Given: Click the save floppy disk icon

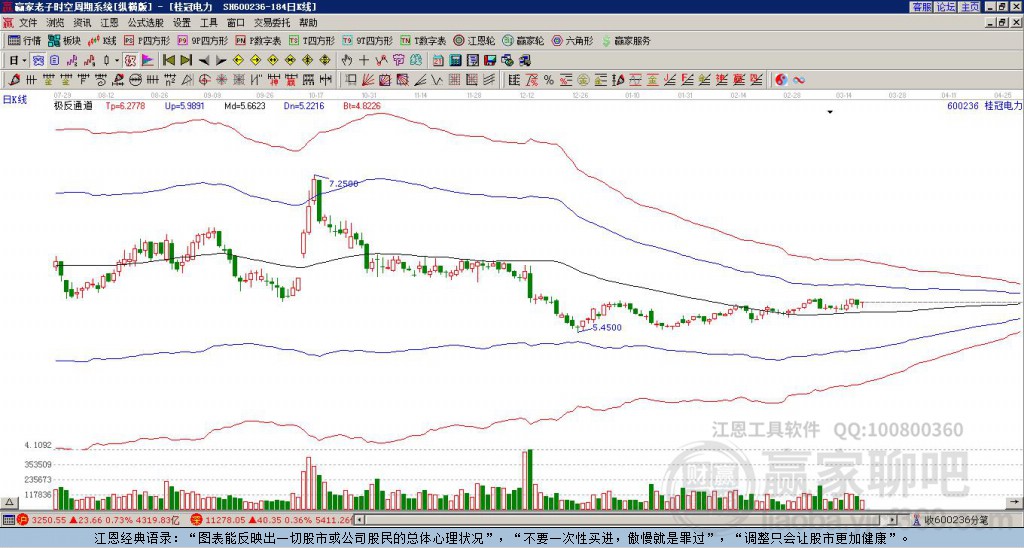Looking at the screenshot, I should (x=490, y=61).
